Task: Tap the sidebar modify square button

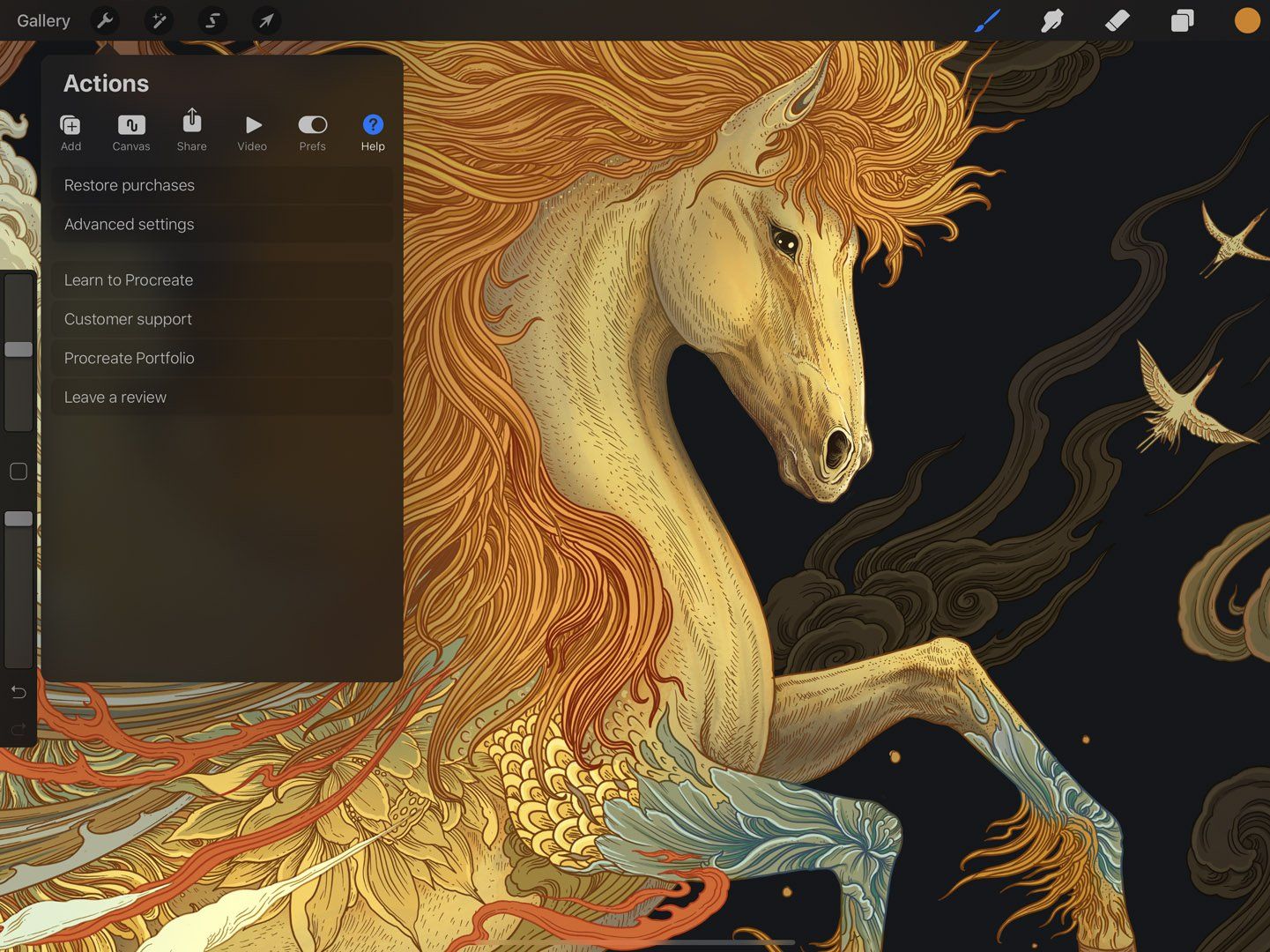Action: click(19, 472)
